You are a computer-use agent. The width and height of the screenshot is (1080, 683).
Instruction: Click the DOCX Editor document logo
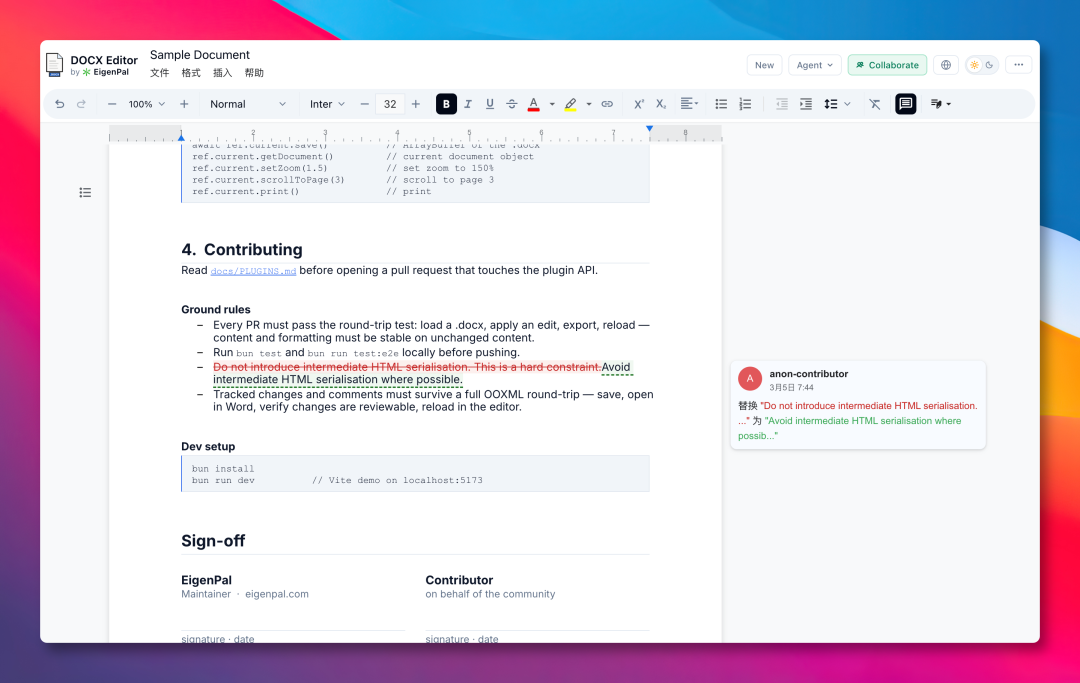click(54, 65)
